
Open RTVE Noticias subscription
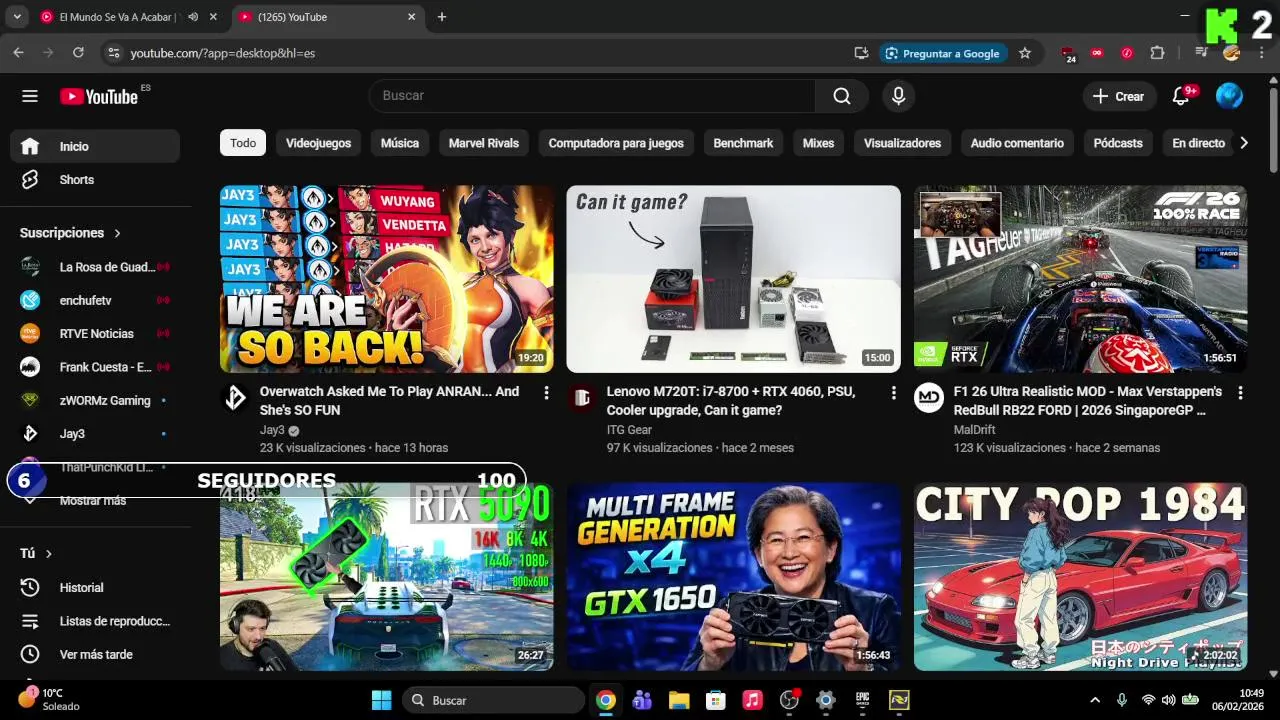coord(95,334)
